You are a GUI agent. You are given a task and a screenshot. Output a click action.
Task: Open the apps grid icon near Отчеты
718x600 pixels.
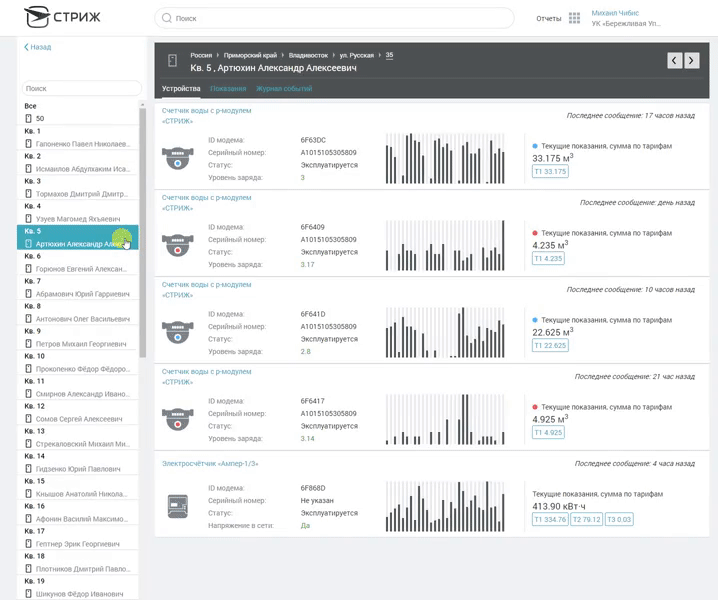(x=574, y=18)
